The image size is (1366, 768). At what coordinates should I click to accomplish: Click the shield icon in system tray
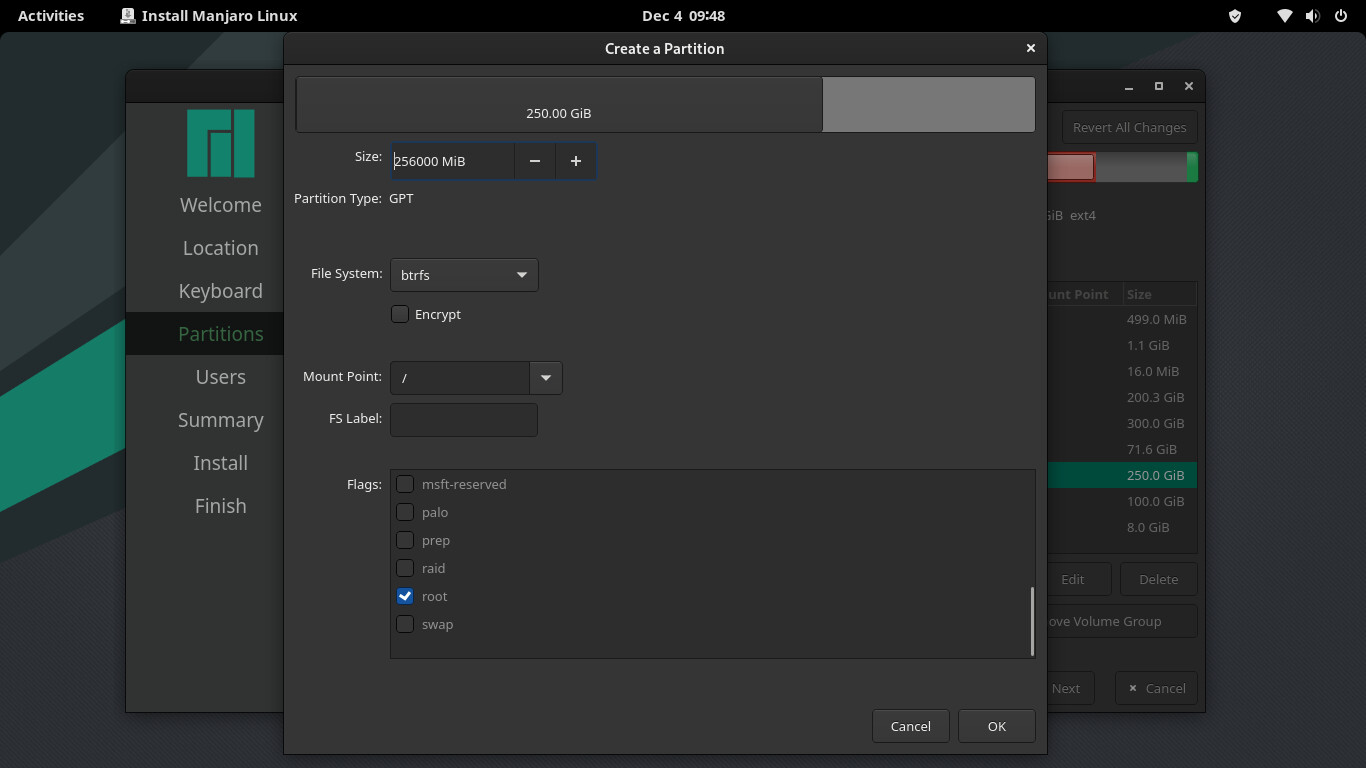point(1235,16)
